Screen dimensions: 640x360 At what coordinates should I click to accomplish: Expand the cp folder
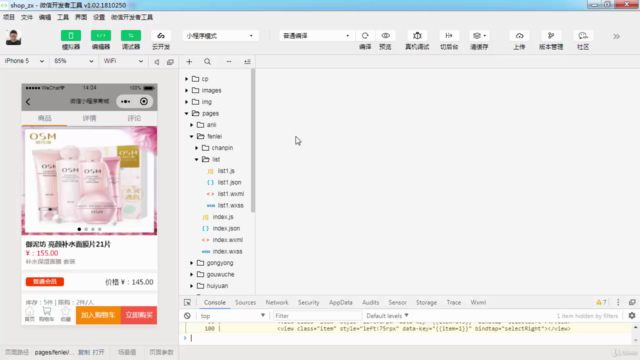[x=187, y=79]
